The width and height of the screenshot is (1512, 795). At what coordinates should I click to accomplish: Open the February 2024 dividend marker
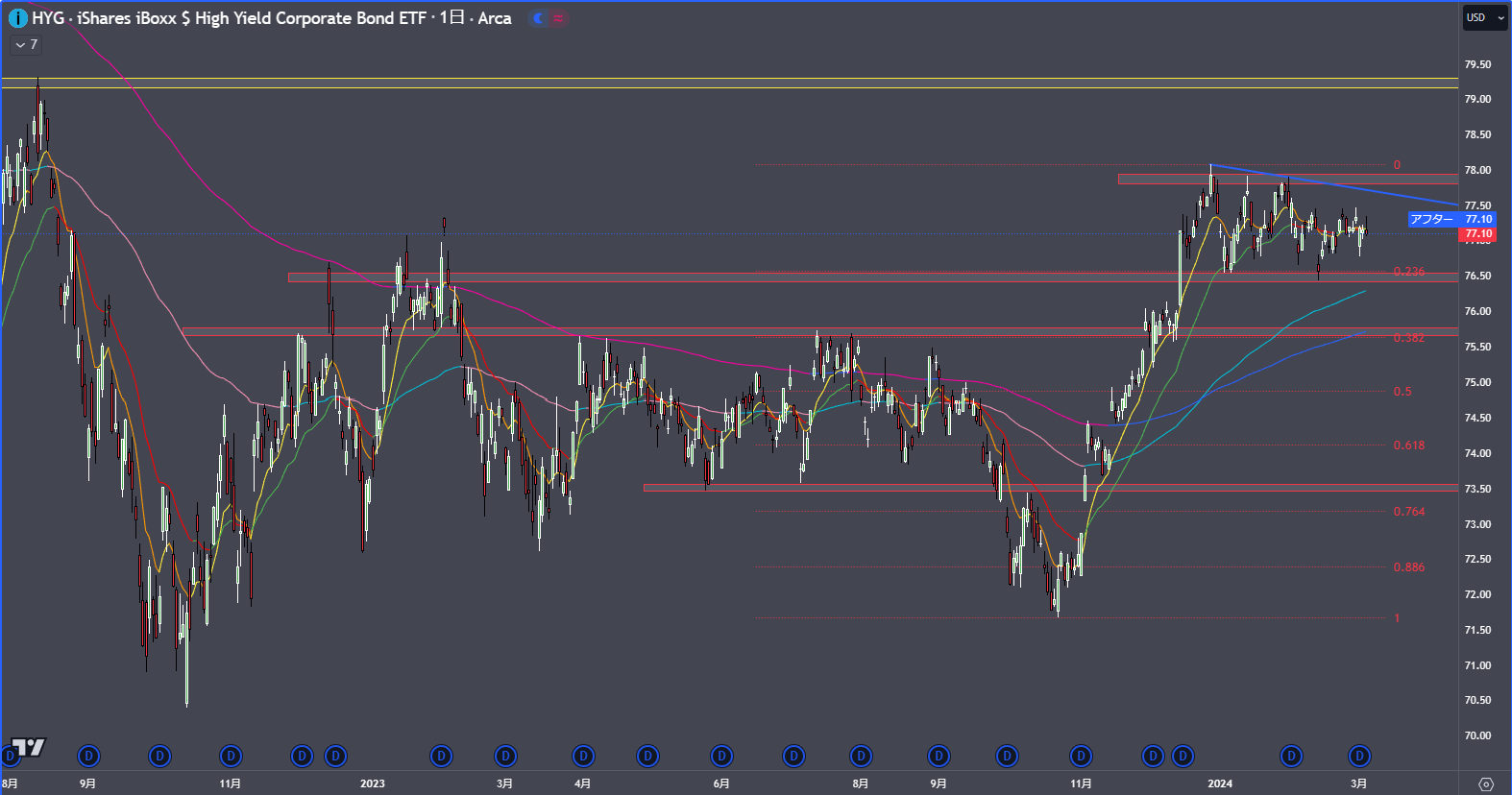pyautogui.click(x=1292, y=757)
